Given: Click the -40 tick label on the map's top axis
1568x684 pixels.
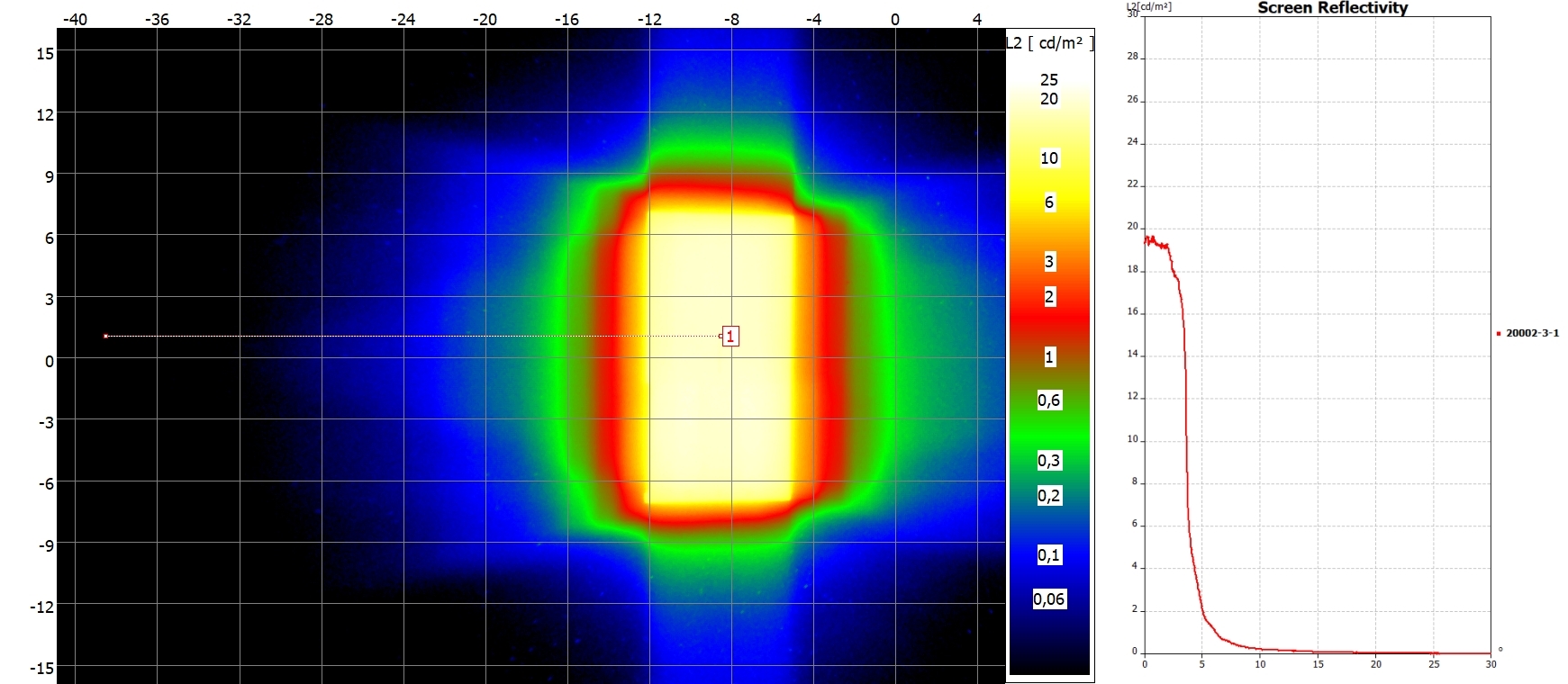Looking at the screenshot, I should 75,19.
